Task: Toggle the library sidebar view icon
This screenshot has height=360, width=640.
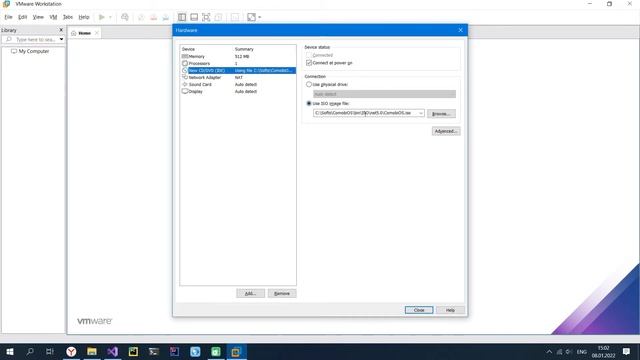Action: pyautogui.click(x=182, y=17)
